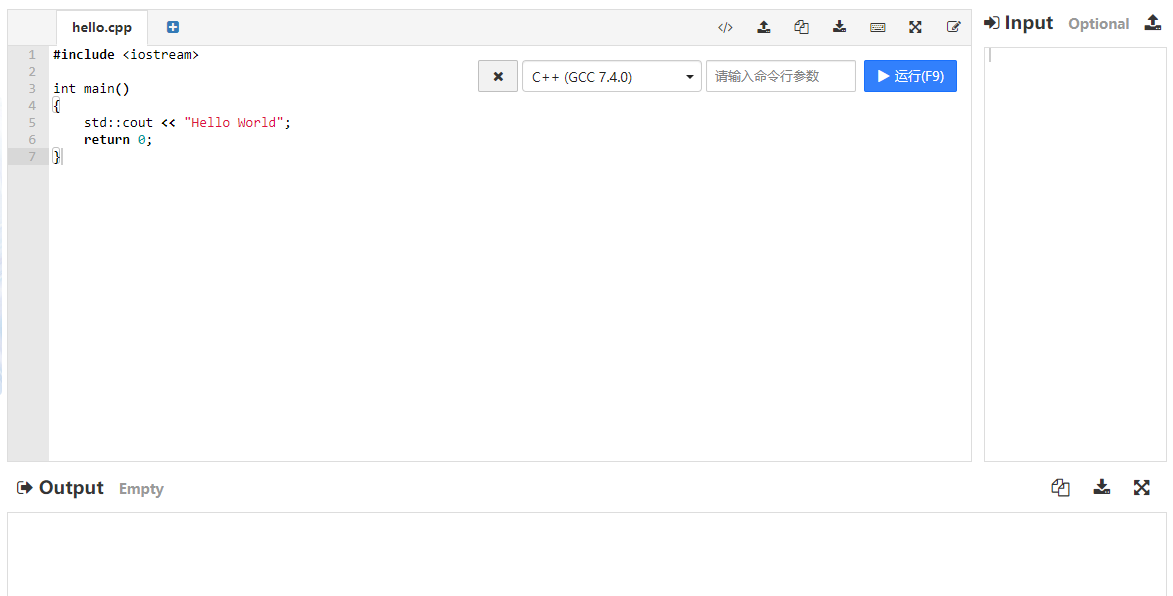Viewport: 1173px width, 596px height.
Task: Copy the editor code to clipboard
Action: 801,28
